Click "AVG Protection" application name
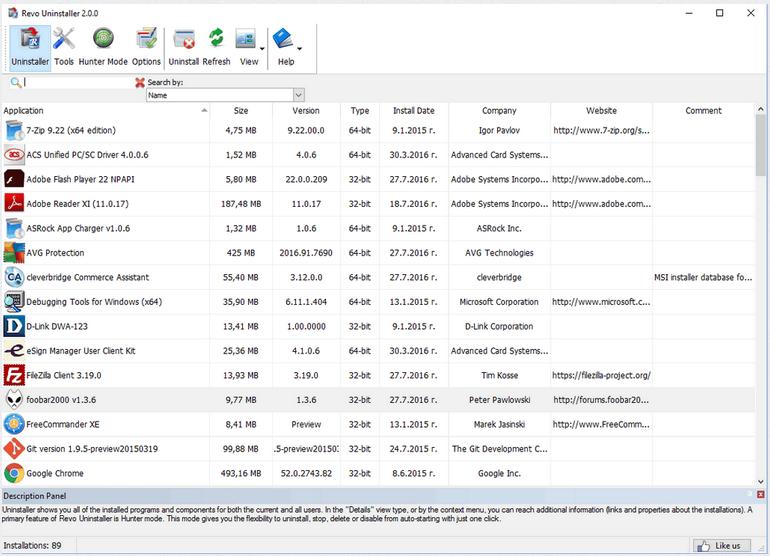The height and width of the screenshot is (556, 770). coord(55,253)
